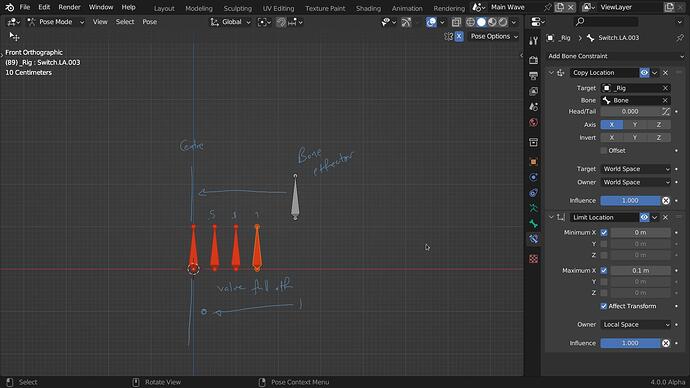Screen dimensions: 690x388
Task: Switch to material preview shading
Action: [492, 22]
